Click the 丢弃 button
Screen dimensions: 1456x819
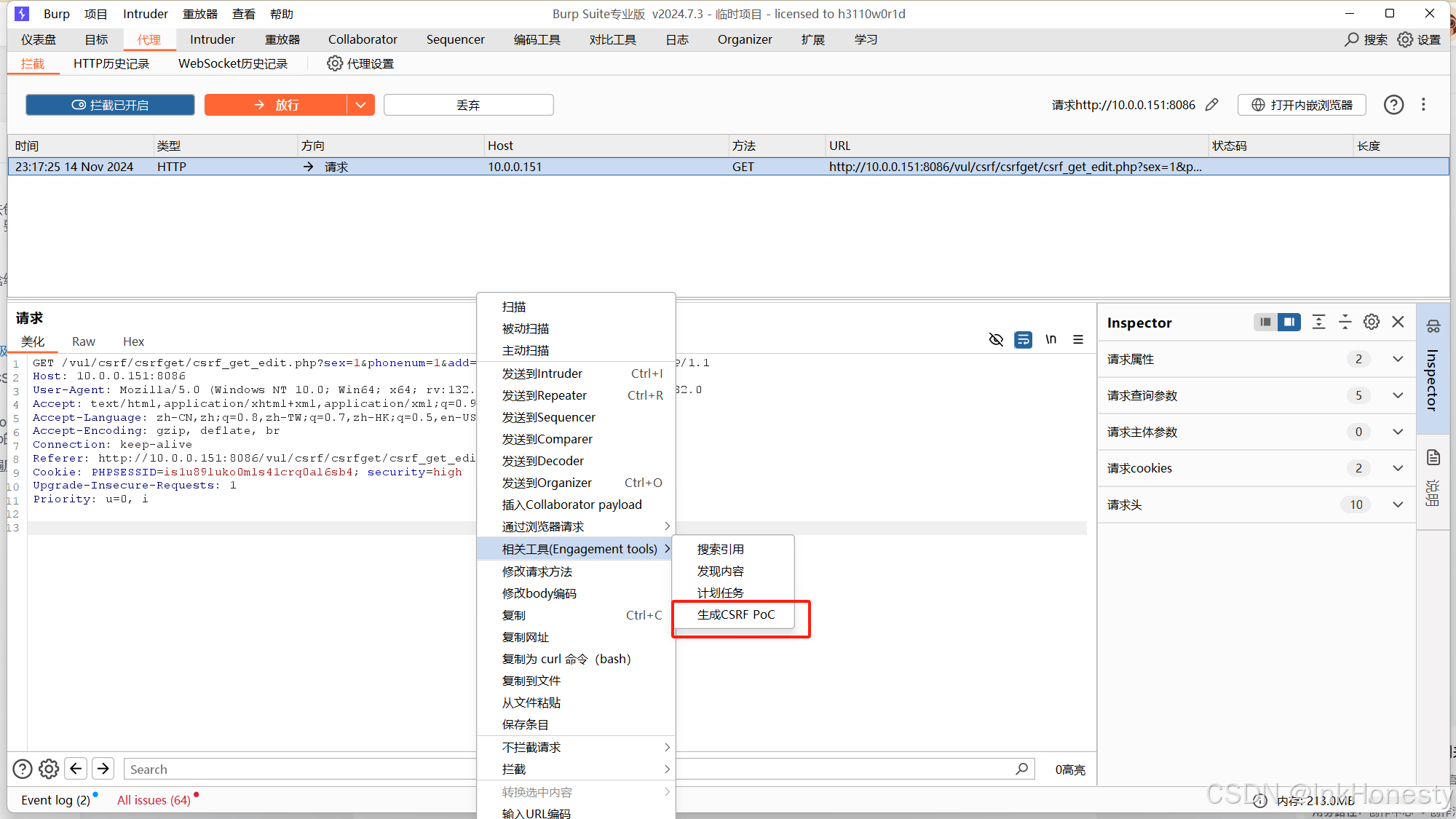468,104
